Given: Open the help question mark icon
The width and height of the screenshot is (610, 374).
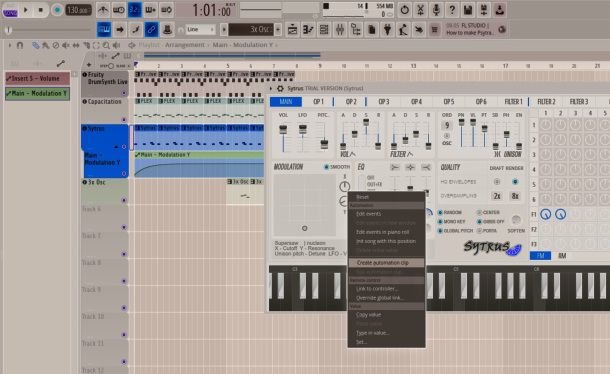Looking at the screenshot, I should [452, 10].
